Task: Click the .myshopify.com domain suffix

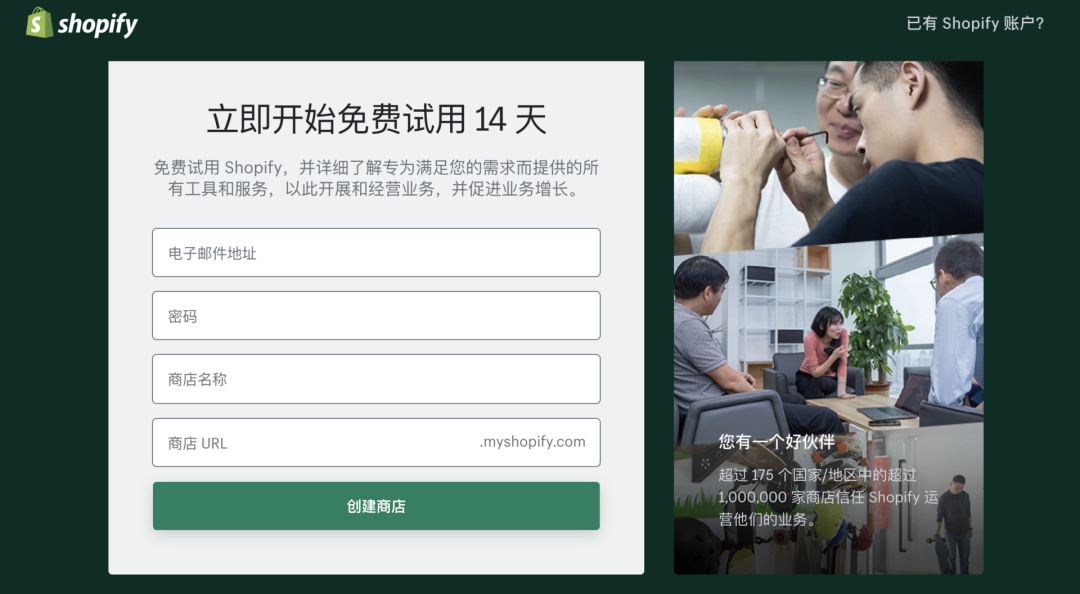Action: click(x=532, y=442)
